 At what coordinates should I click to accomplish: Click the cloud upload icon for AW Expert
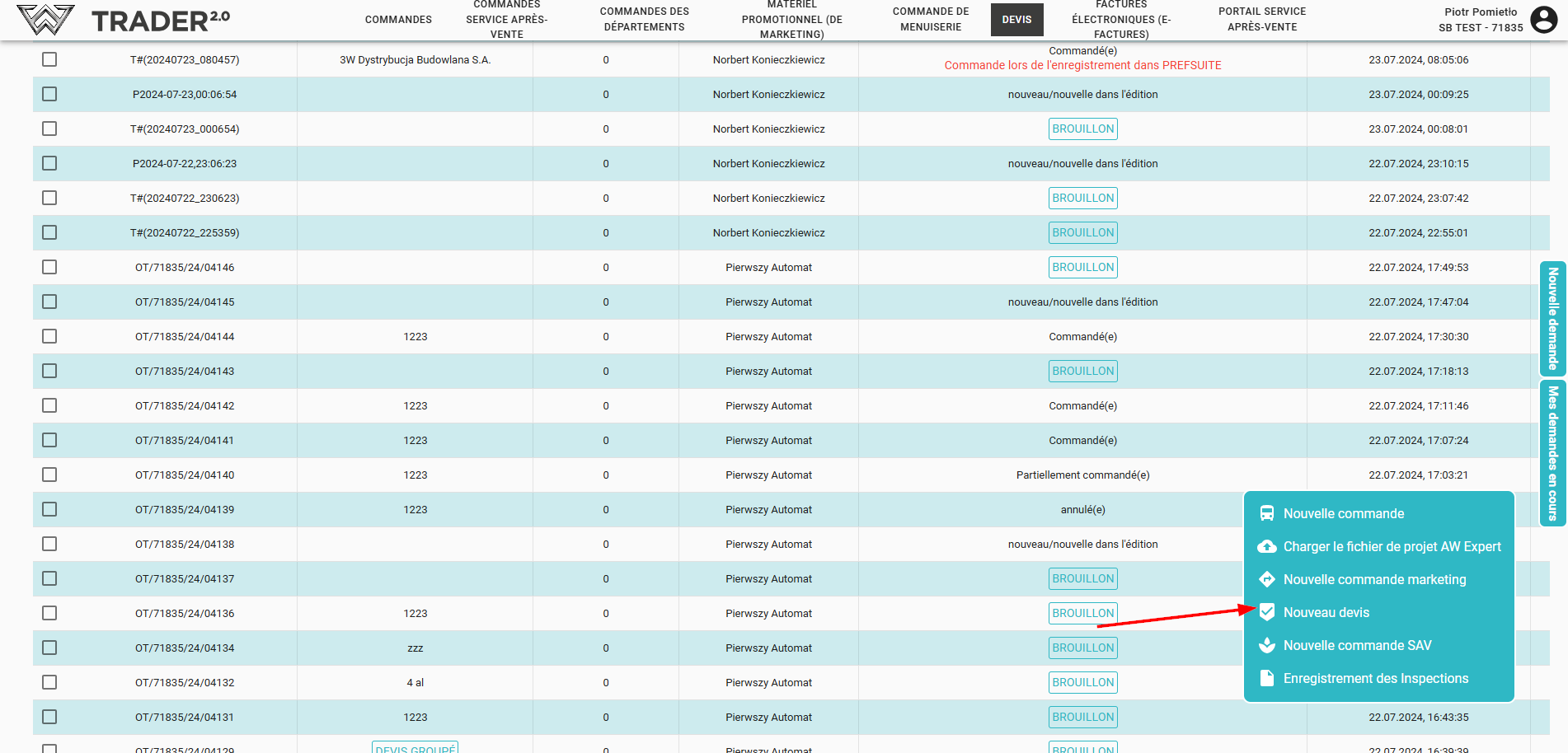point(1267,546)
